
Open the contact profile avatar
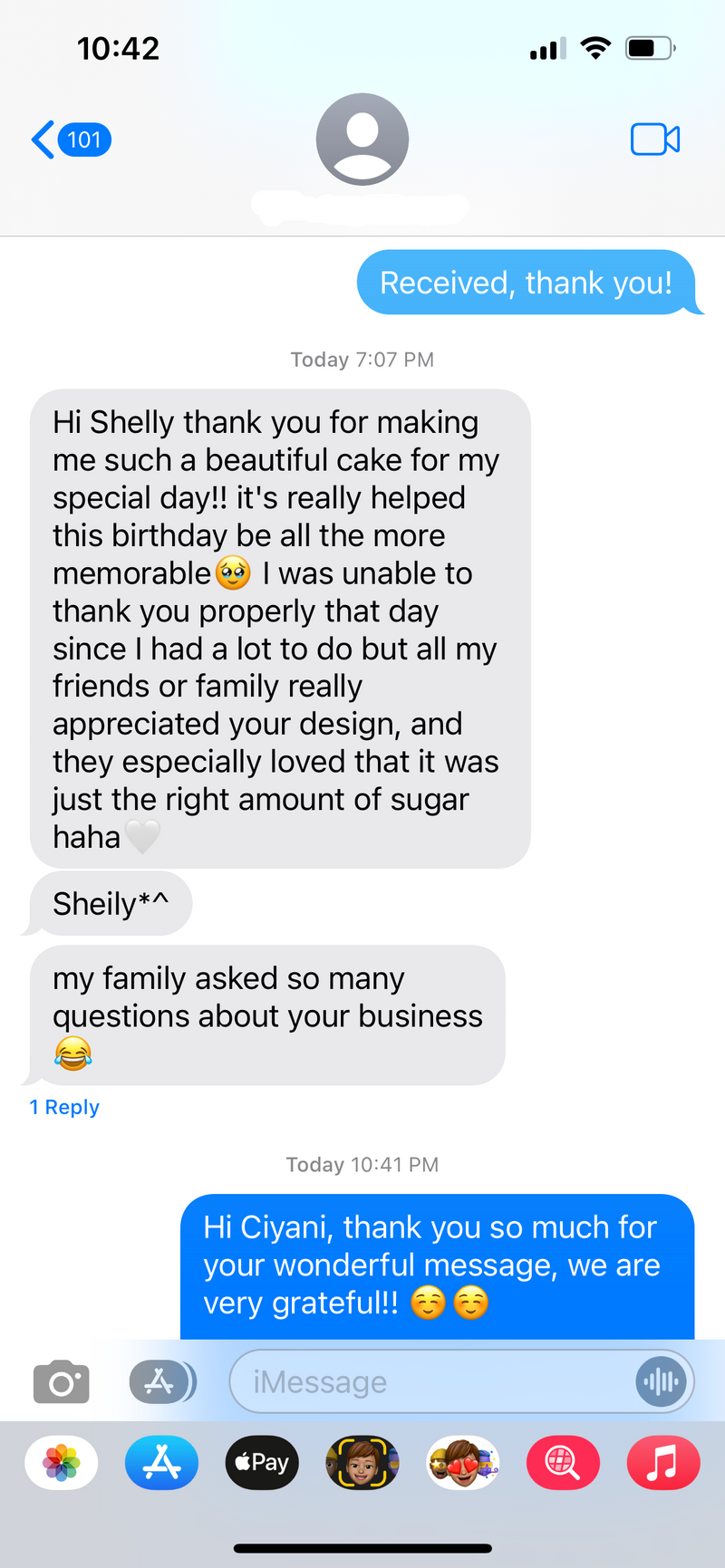coord(362,139)
